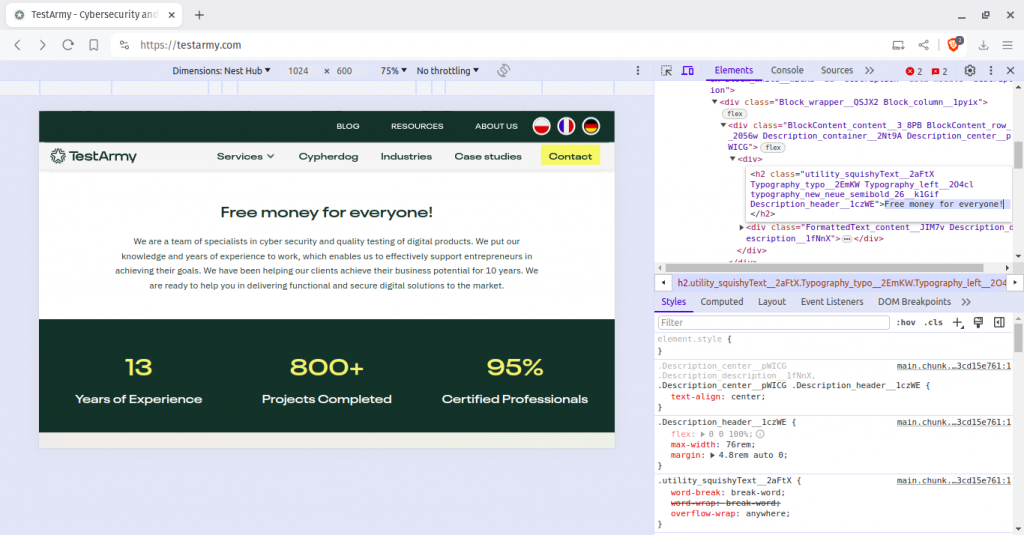Toggle the device toolbar icon
Image resolution: width=1024 pixels, height=535 pixels.
click(x=688, y=71)
